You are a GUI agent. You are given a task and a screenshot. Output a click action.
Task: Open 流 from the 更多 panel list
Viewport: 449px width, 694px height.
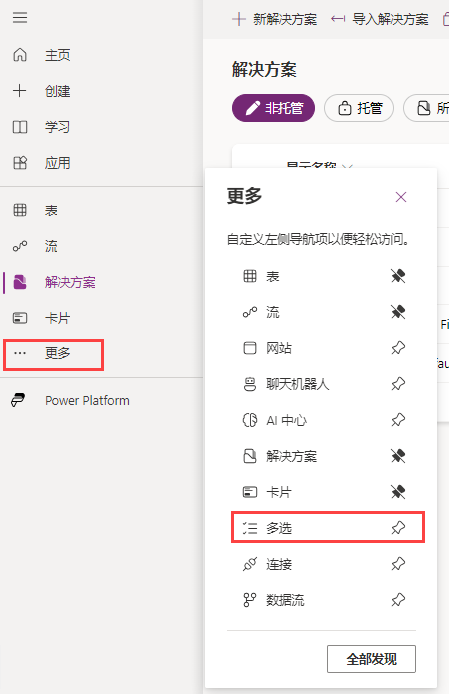[273, 312]
